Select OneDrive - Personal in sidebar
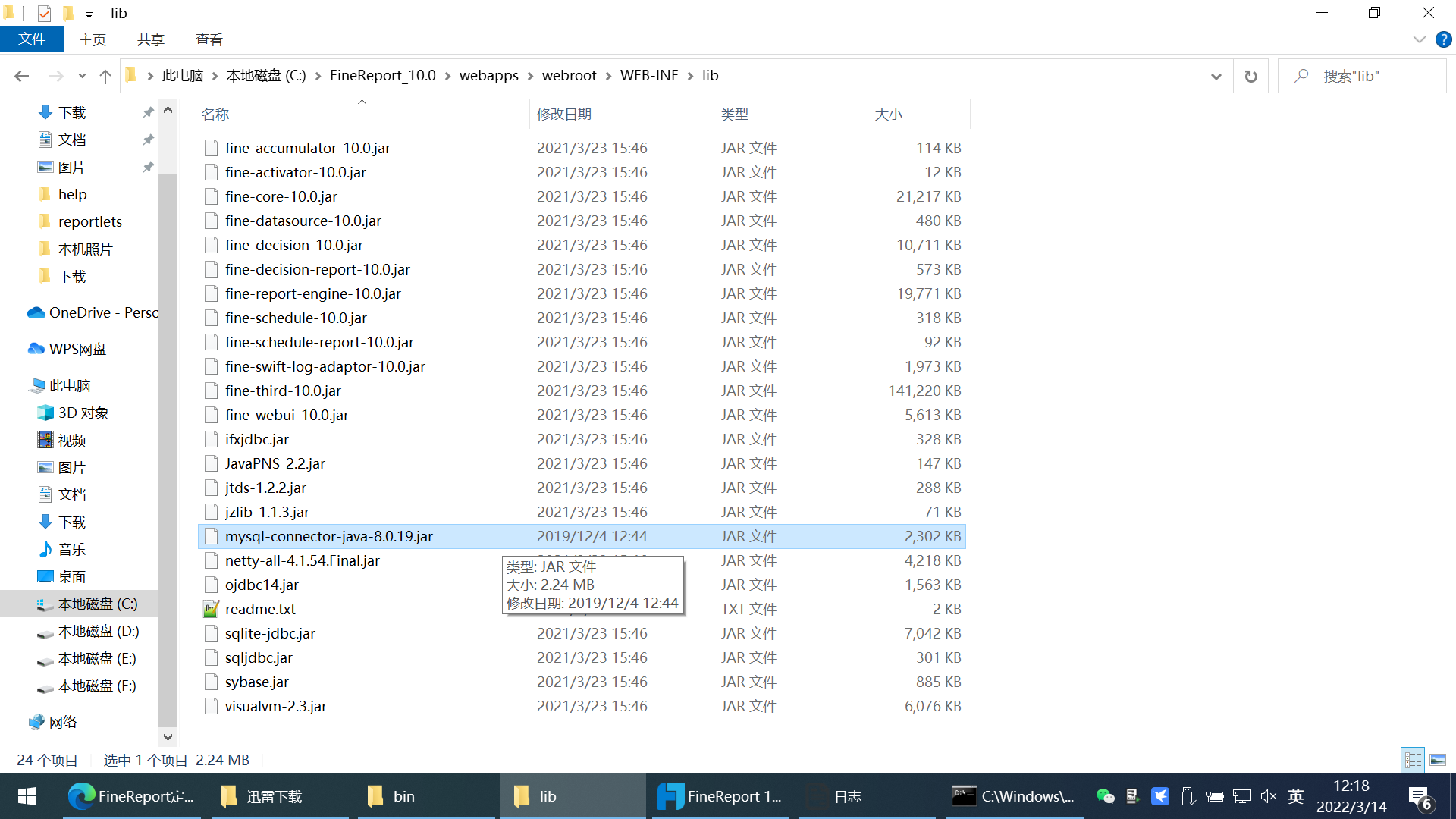 tap(92, 312)
